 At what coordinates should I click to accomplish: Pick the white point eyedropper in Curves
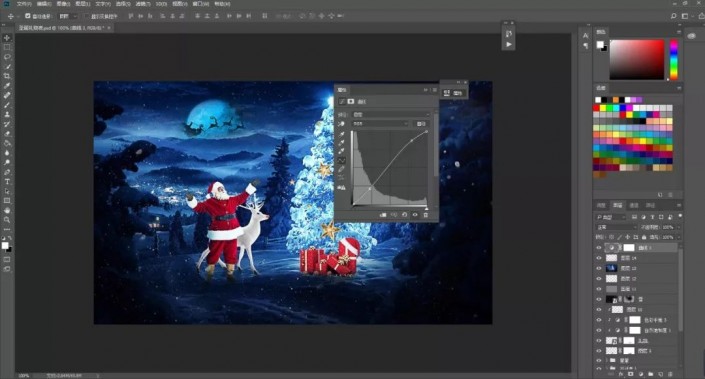point(342,151)
